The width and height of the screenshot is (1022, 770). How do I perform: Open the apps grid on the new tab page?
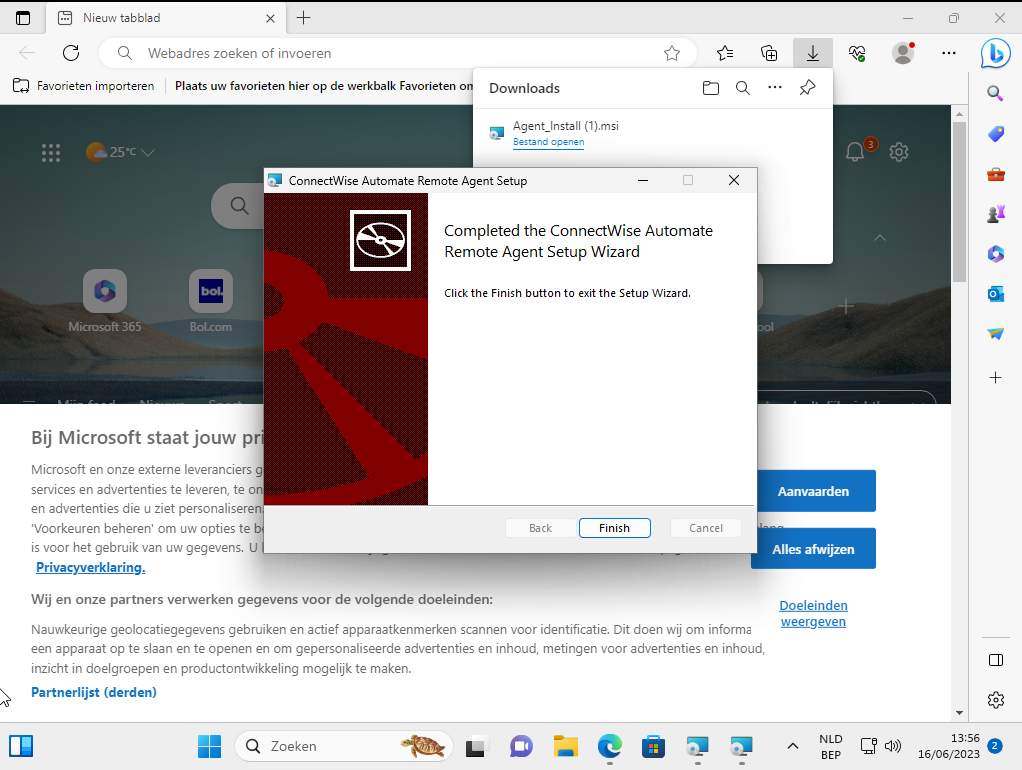[x=51, y=153]
